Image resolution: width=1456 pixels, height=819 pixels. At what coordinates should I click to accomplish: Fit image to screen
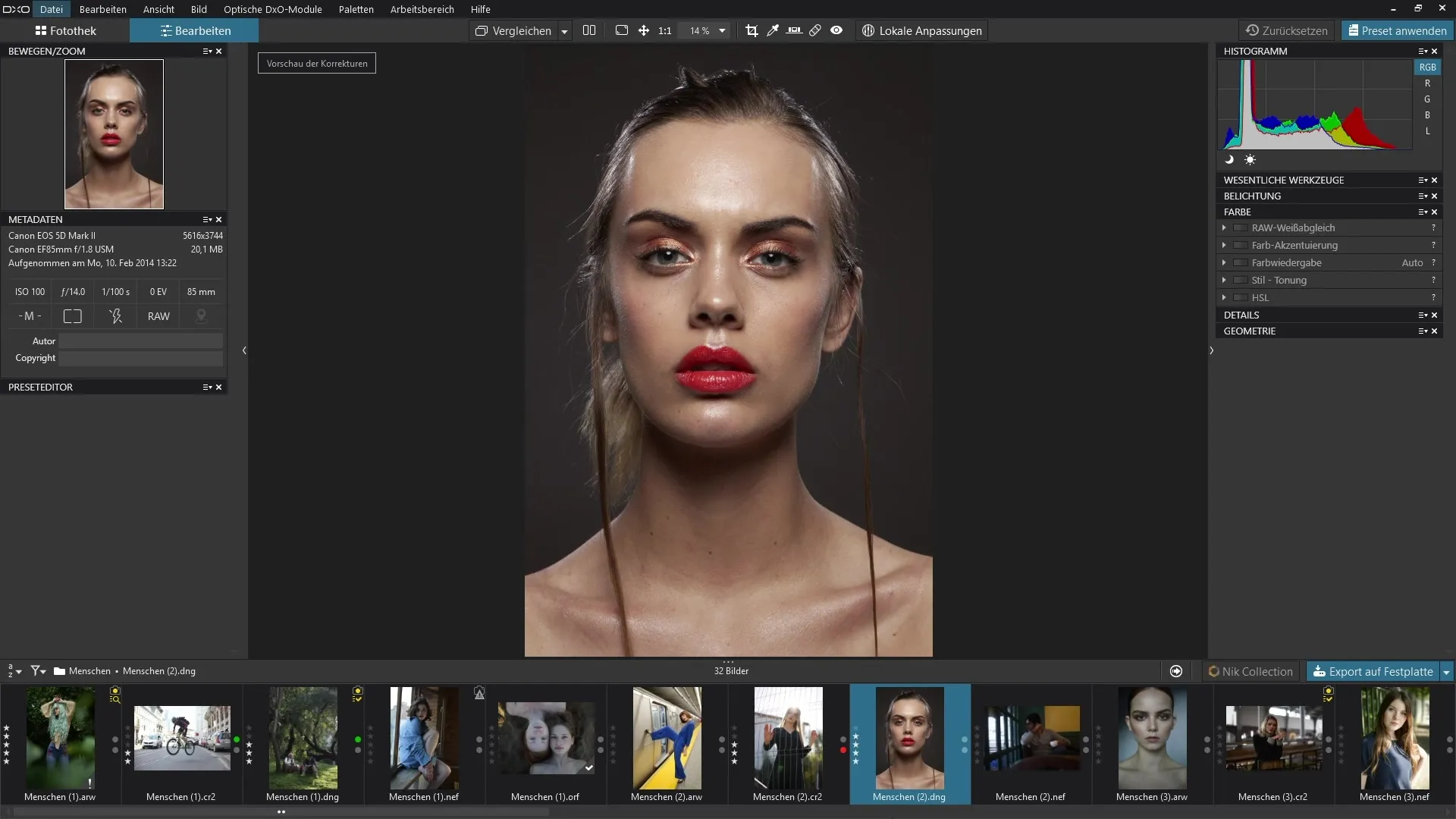coord(622,30)
